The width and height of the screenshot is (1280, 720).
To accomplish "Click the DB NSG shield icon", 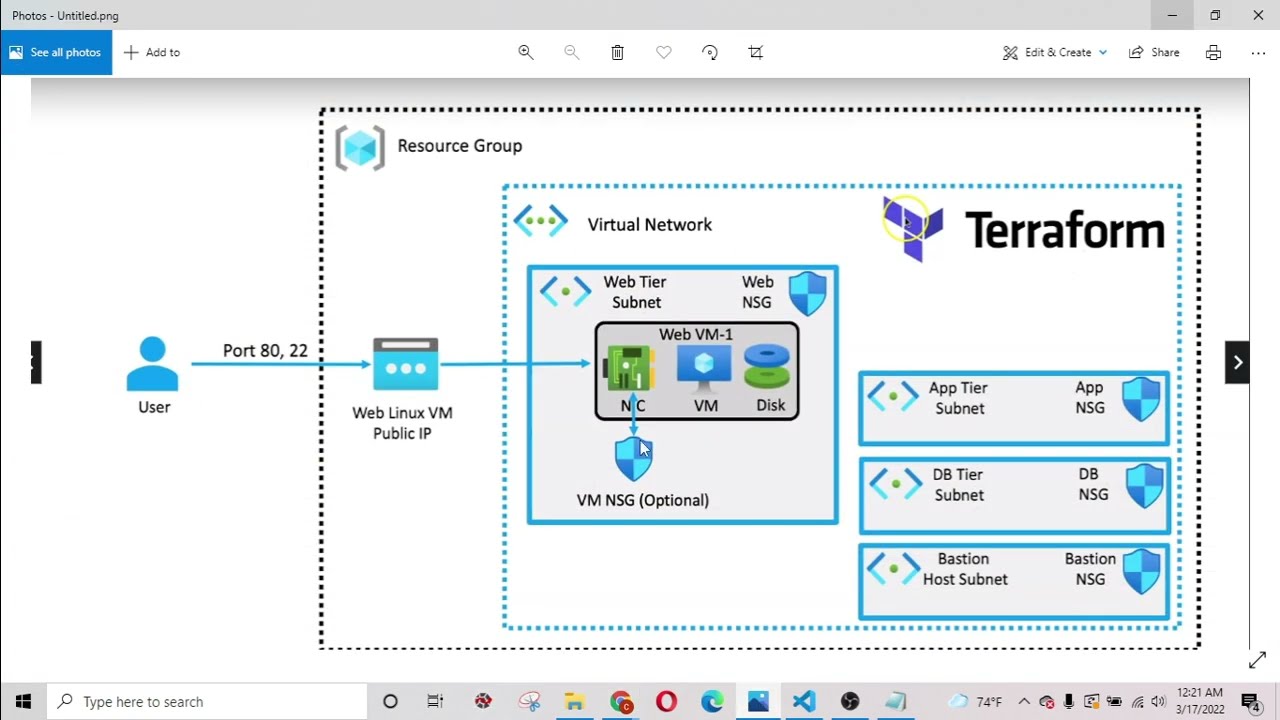I will [x=1144, y=485].
